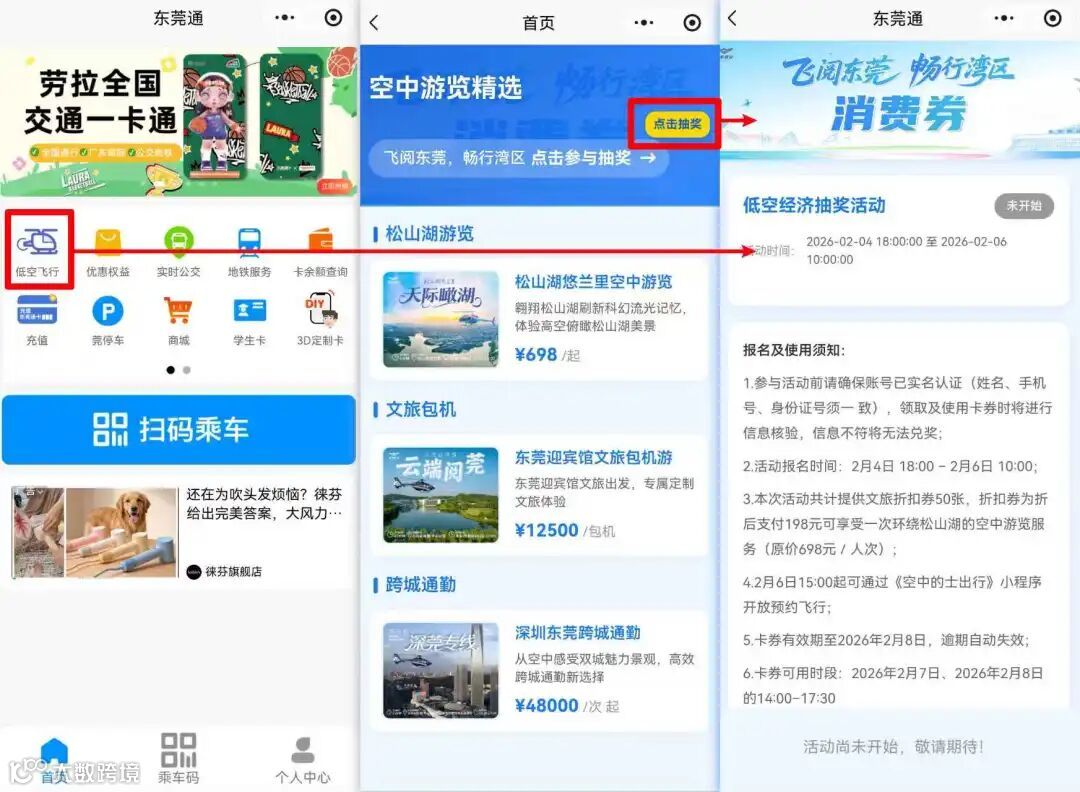Open the 3D定制卡 DIY icon
The image size is (1080, 792).
[x=320, y=309]
